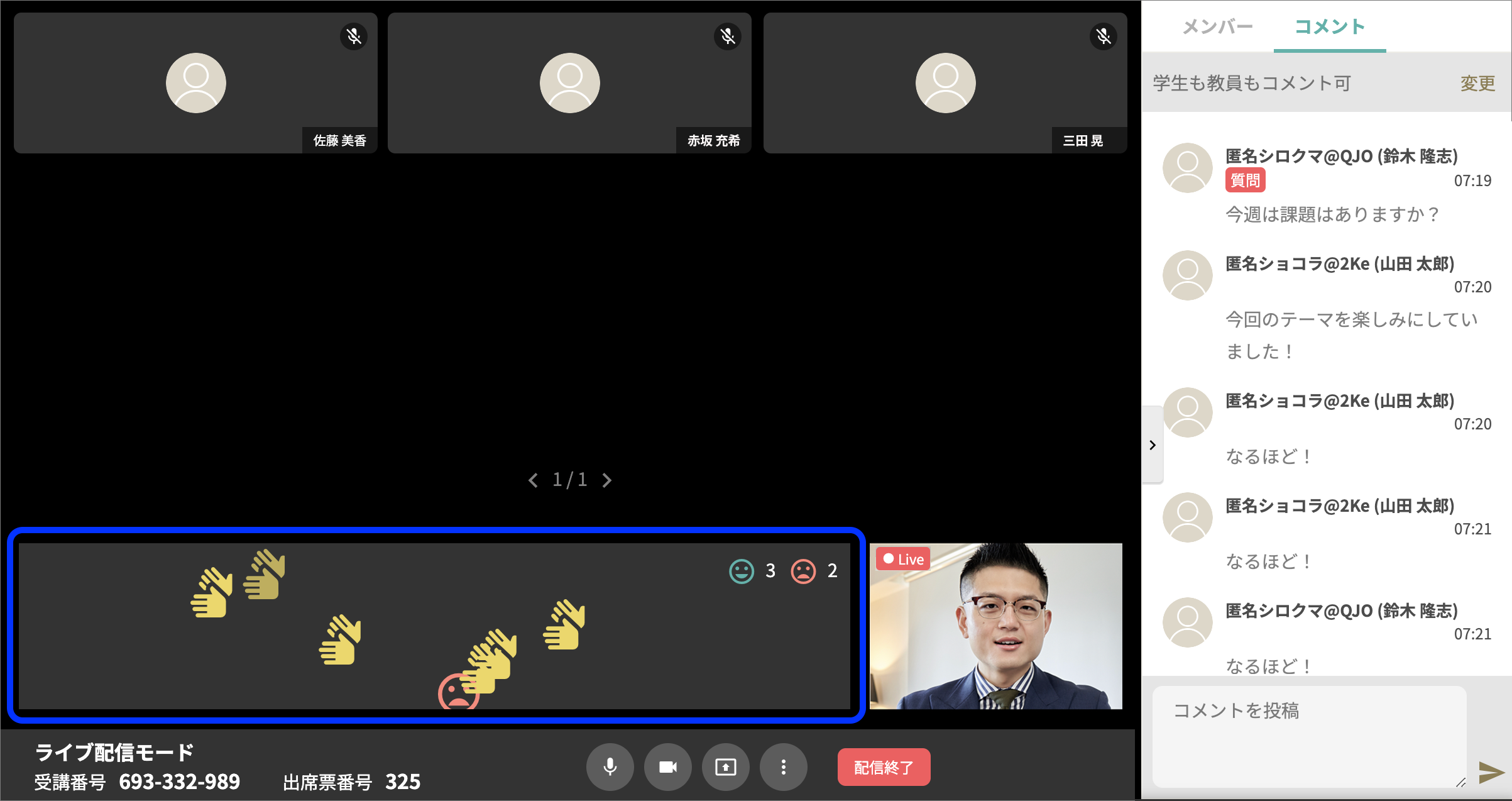Screen dimensions: 1512x801
Task: Click the 受講番号 693-332-989
Action: [x=137, y=782]
